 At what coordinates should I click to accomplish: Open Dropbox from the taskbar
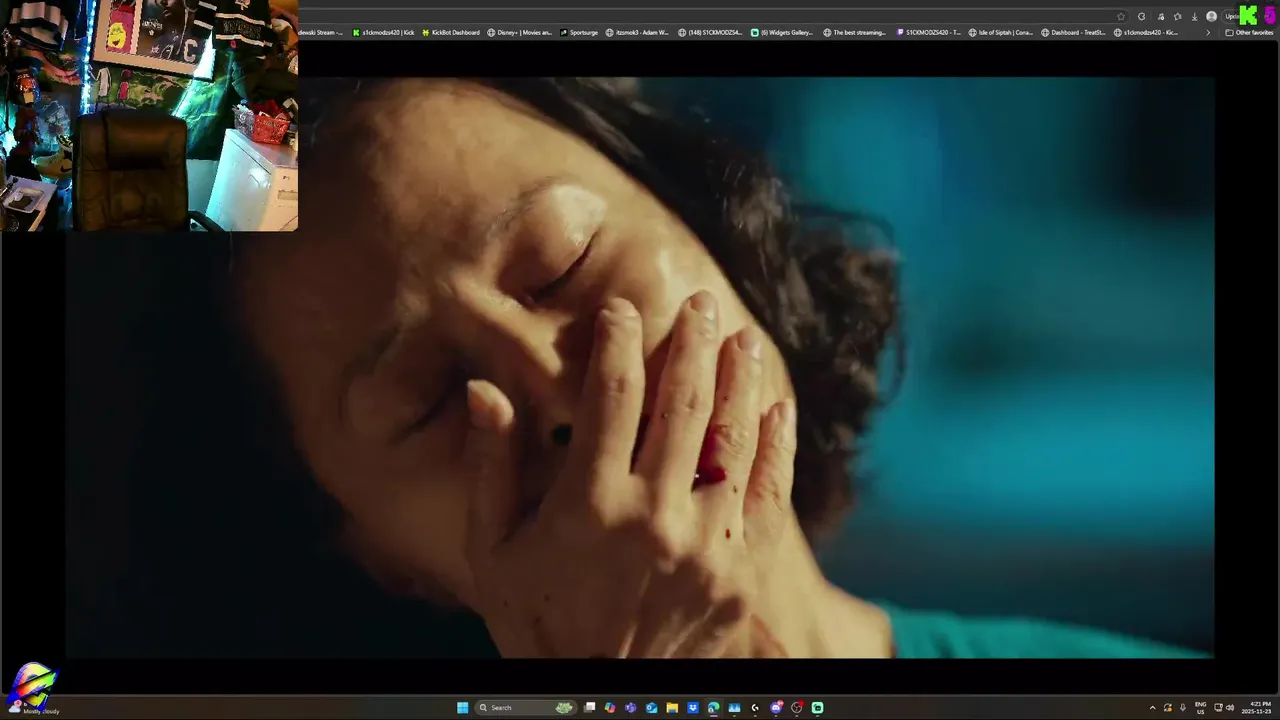pyautogui.click(x=693, y=707)
